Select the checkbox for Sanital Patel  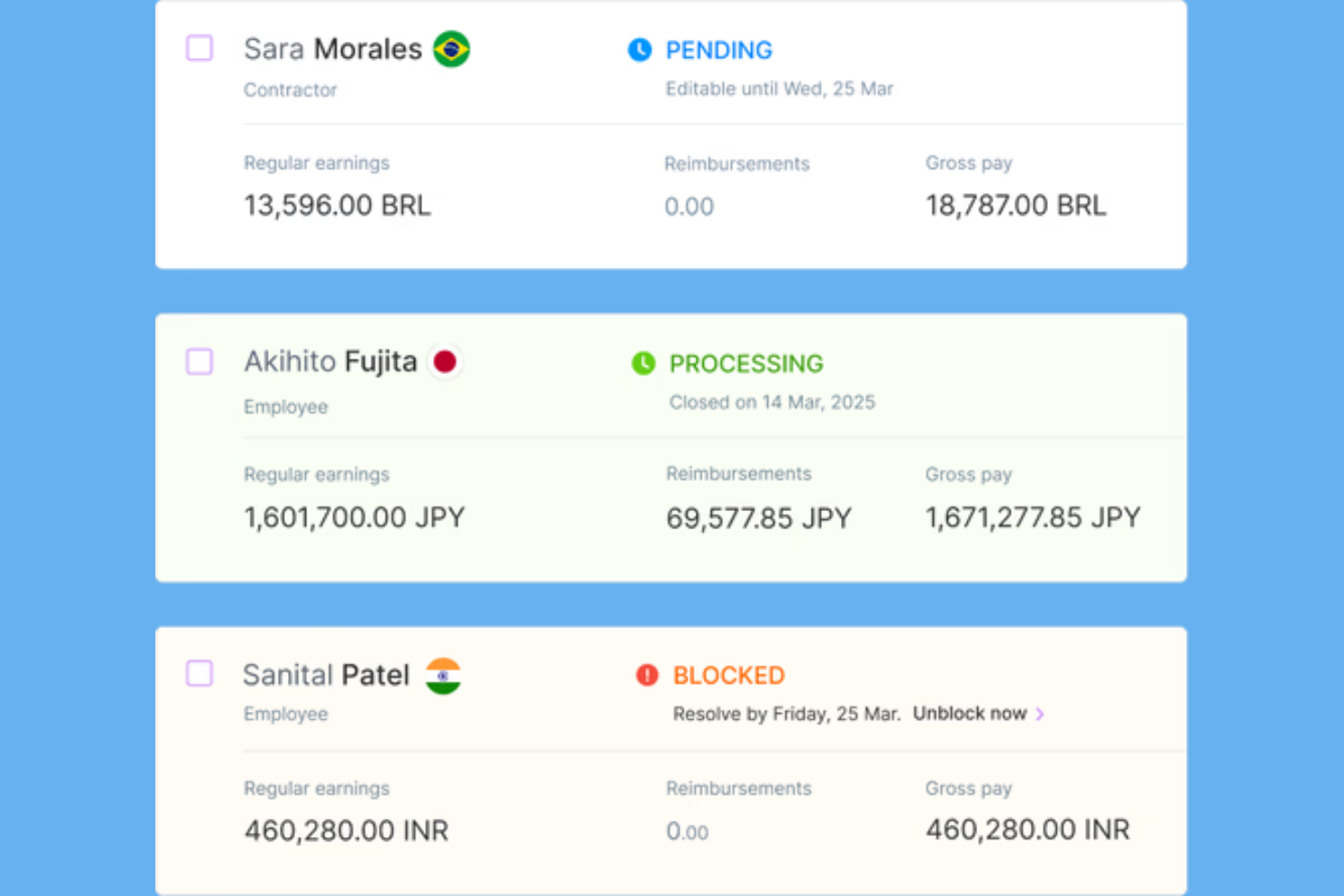pyautogui.click(x=199, y=674)
